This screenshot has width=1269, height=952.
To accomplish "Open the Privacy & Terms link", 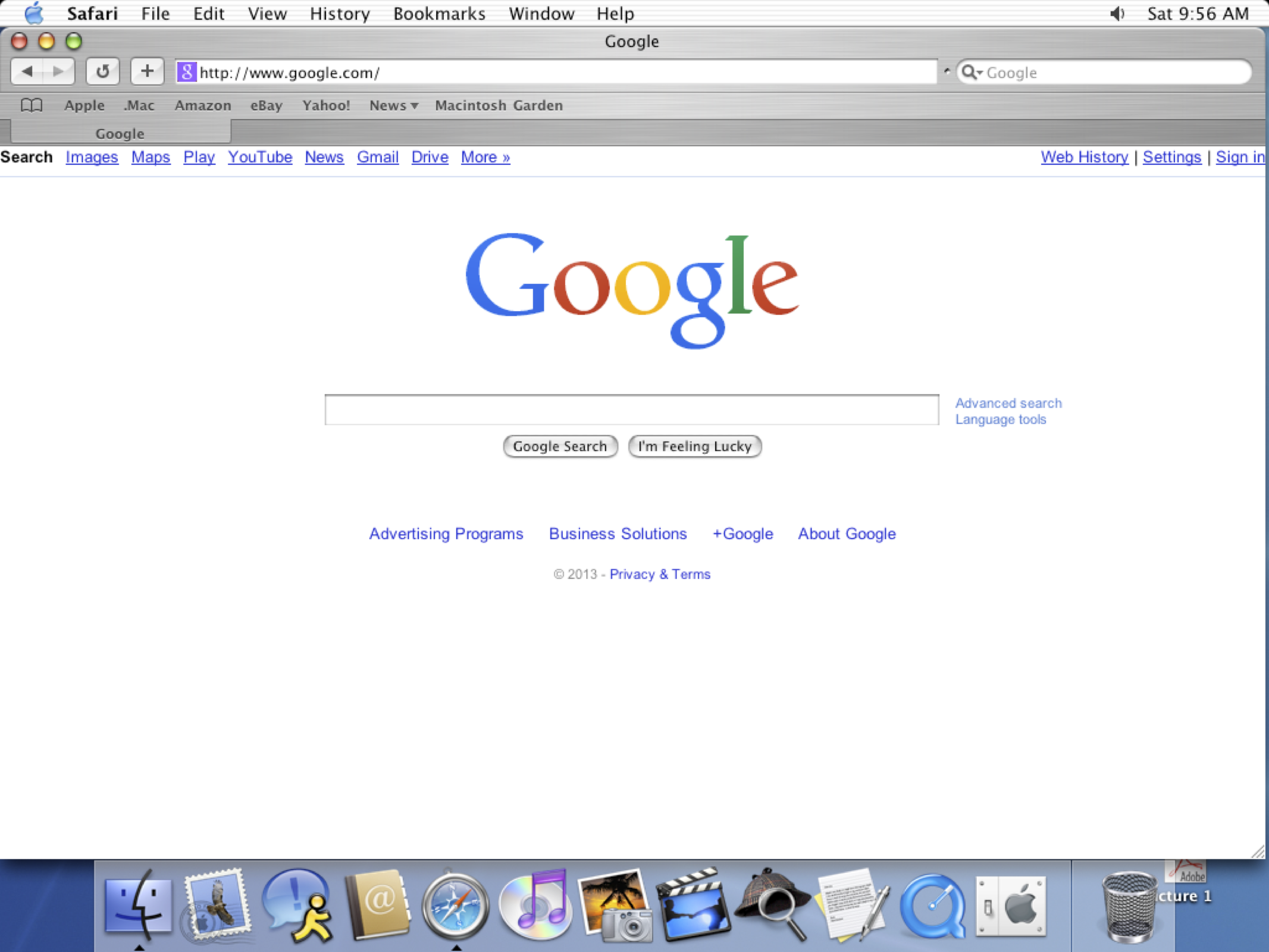I will (660, 574).
